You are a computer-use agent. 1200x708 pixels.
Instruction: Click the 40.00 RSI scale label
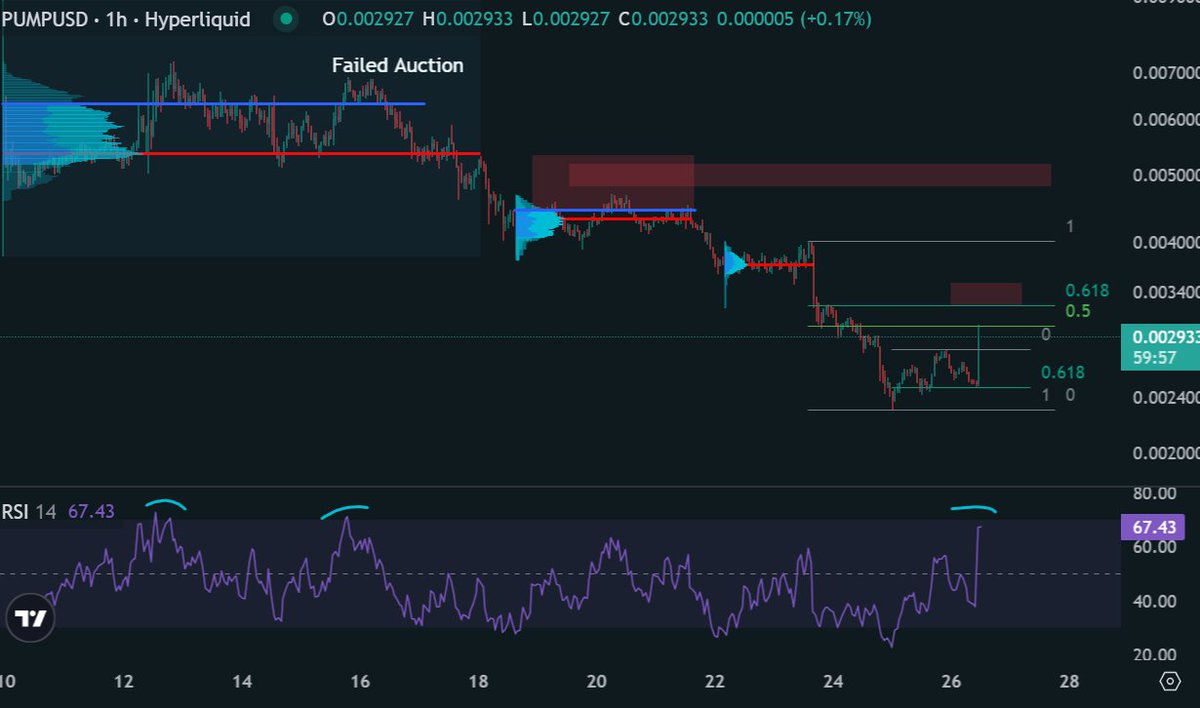pyautogui.click(x=1153, y=601)
